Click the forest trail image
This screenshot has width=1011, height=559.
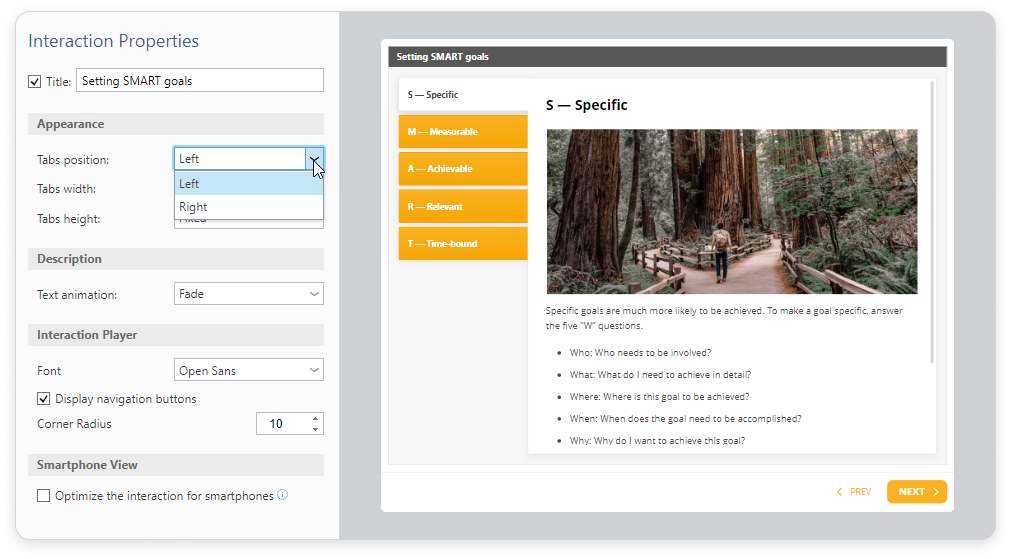coord(731,211)
